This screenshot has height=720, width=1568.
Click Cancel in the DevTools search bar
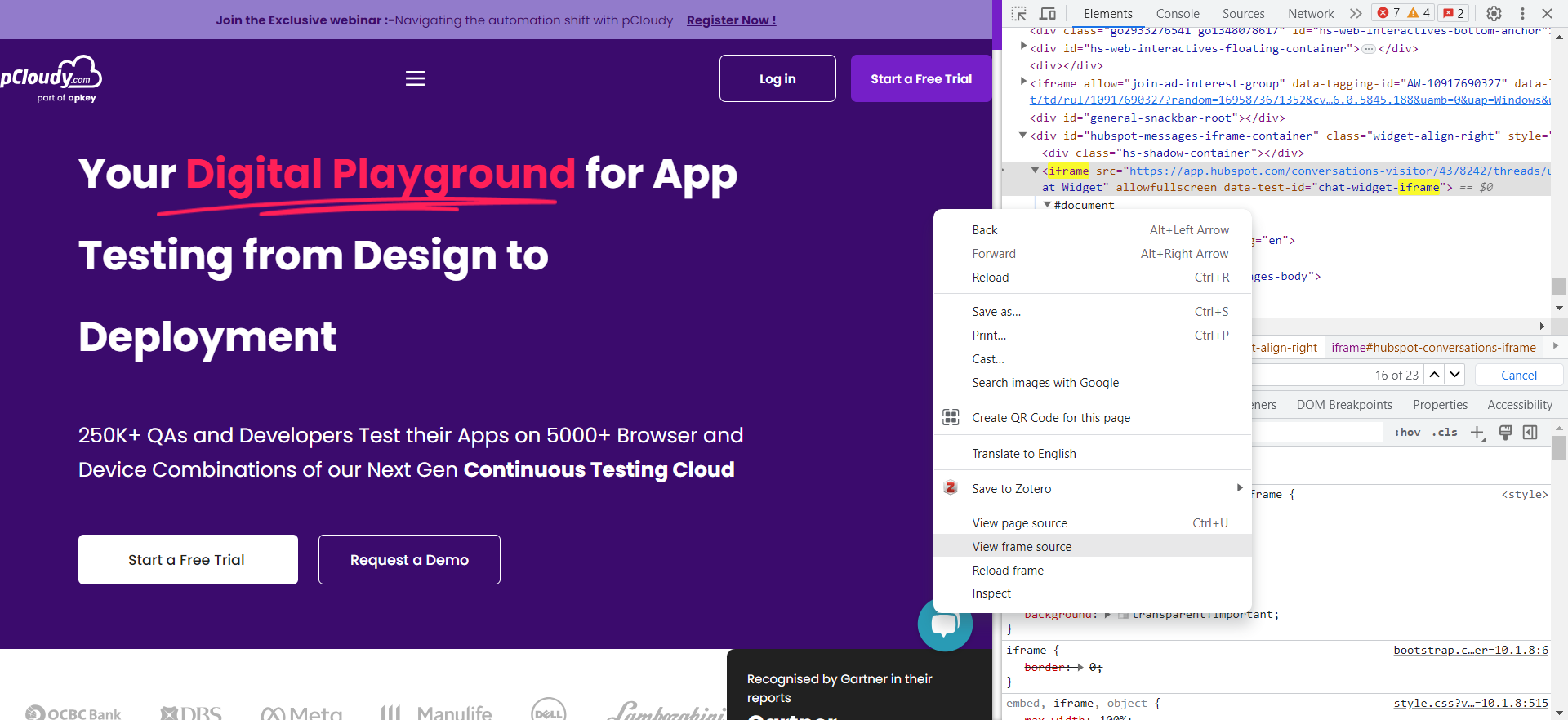1518,375
